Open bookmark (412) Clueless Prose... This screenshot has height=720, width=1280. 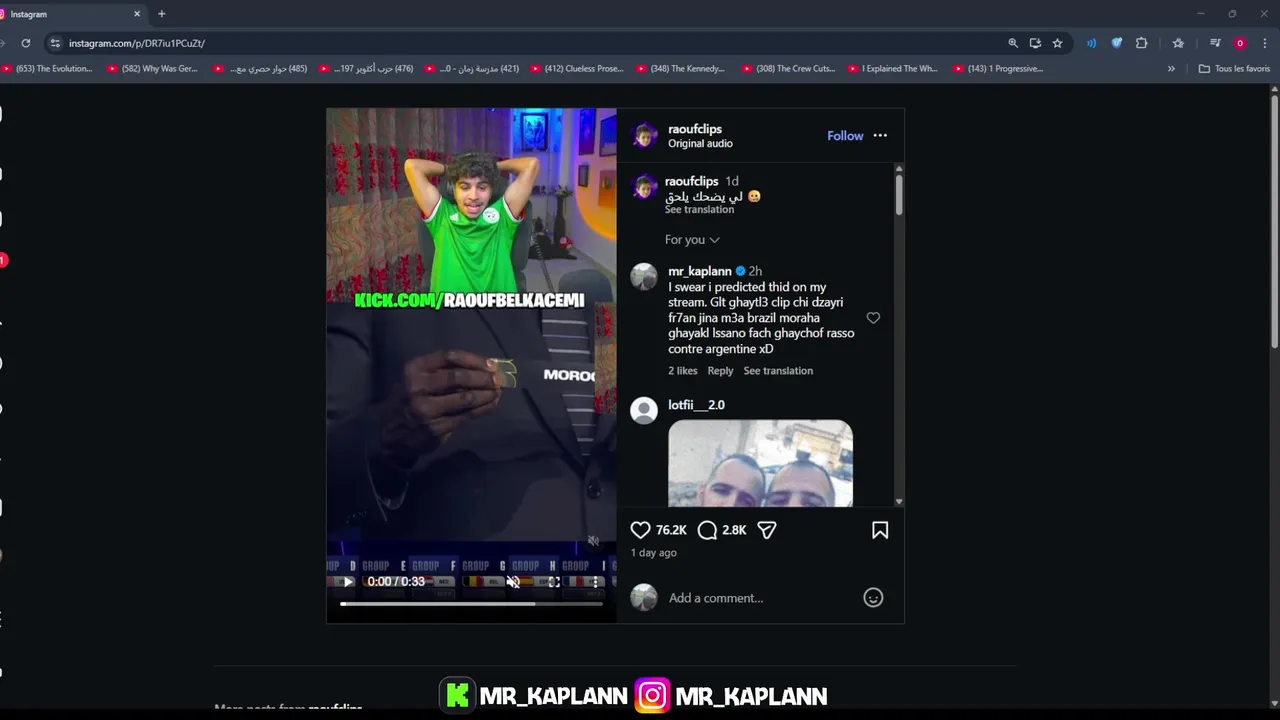(x=576, y=69)
